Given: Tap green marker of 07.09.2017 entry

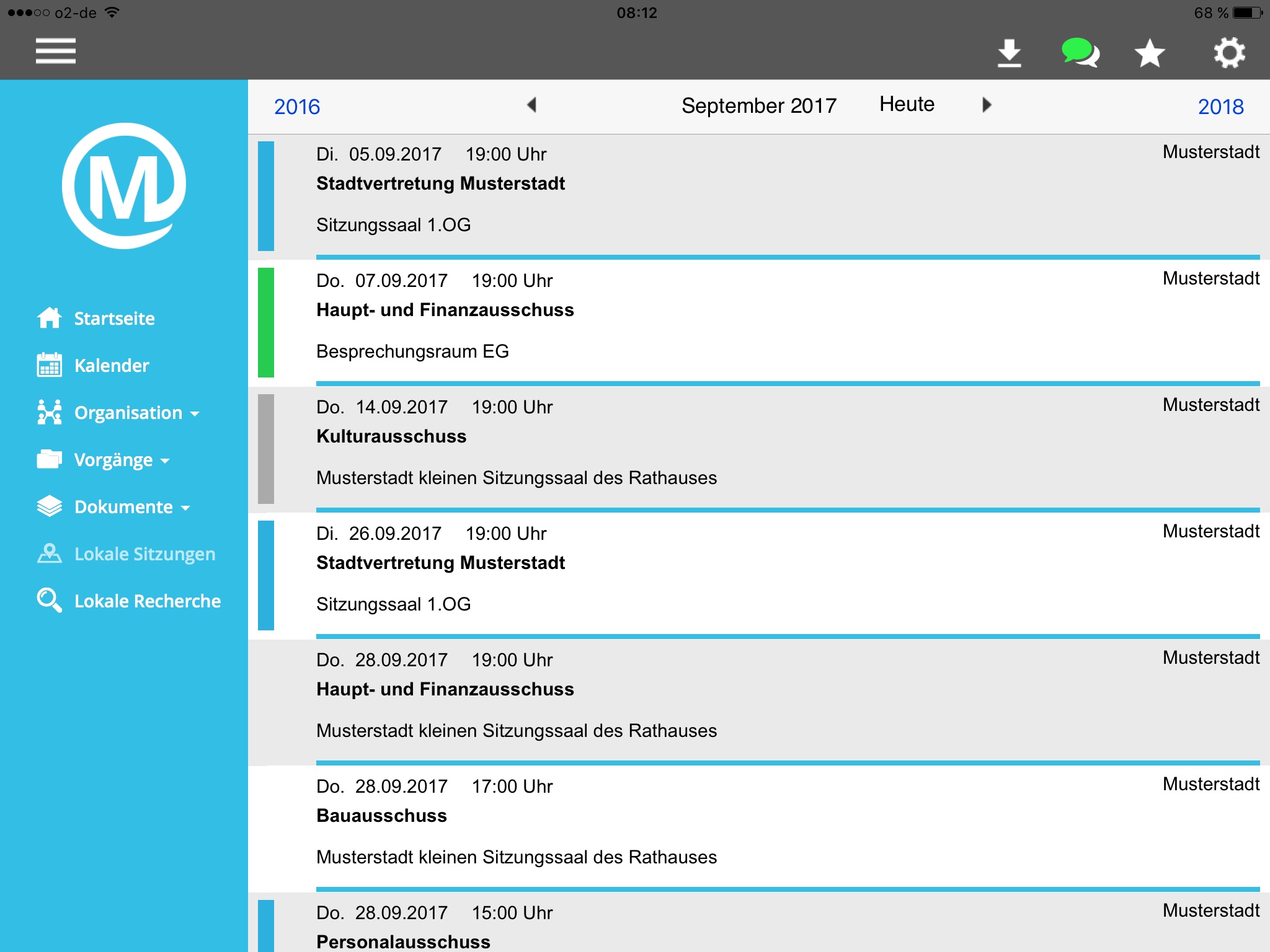Looking at the screenshot, I should pos(266,322).
